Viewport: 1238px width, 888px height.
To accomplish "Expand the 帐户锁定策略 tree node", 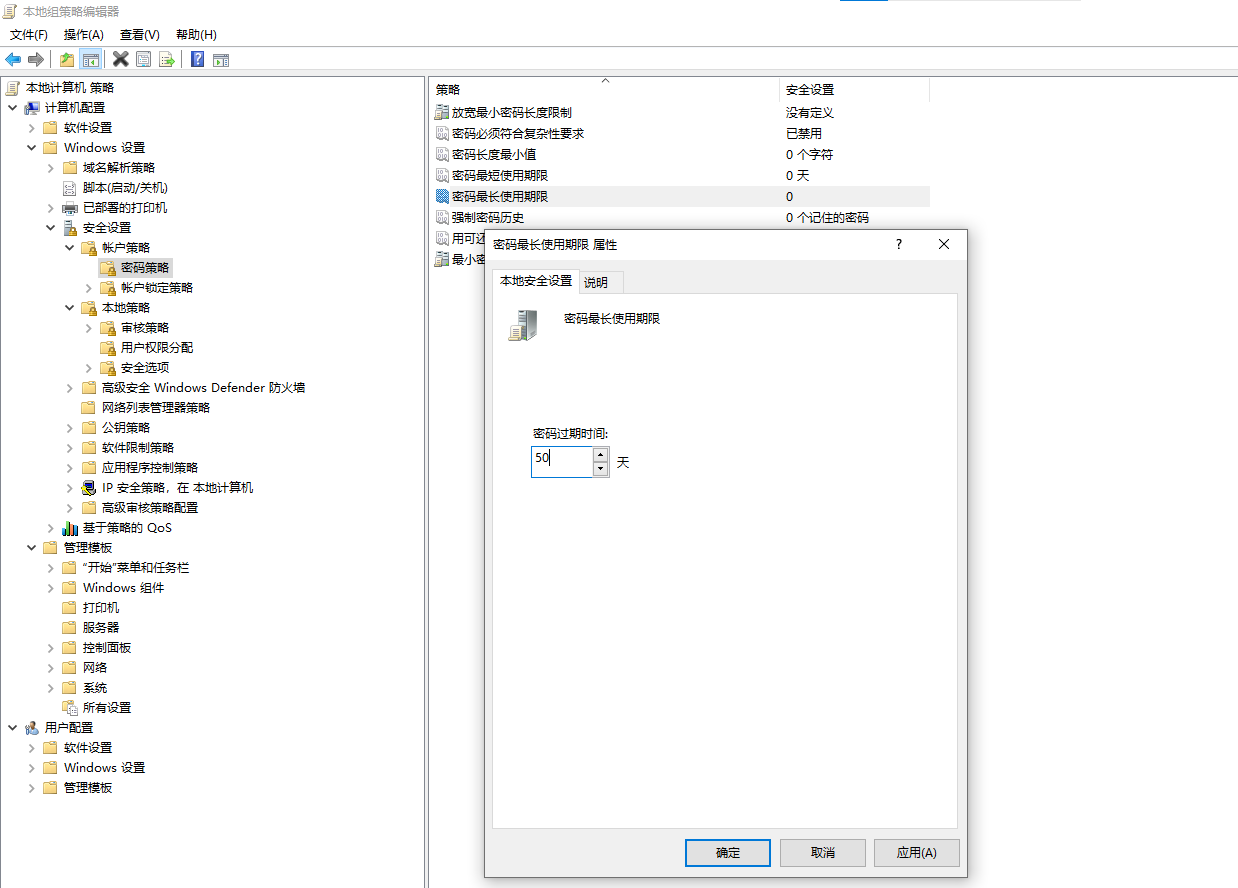I will pos(88,287).
